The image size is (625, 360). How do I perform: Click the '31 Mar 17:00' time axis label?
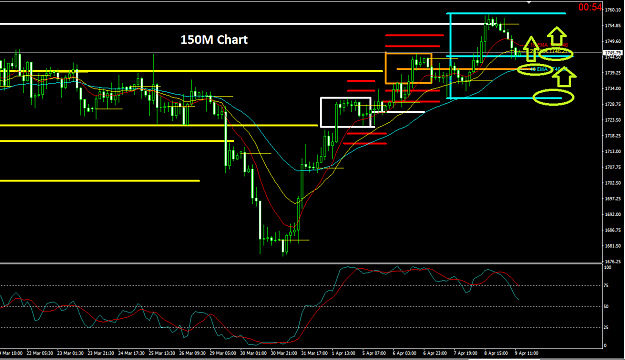315,353
